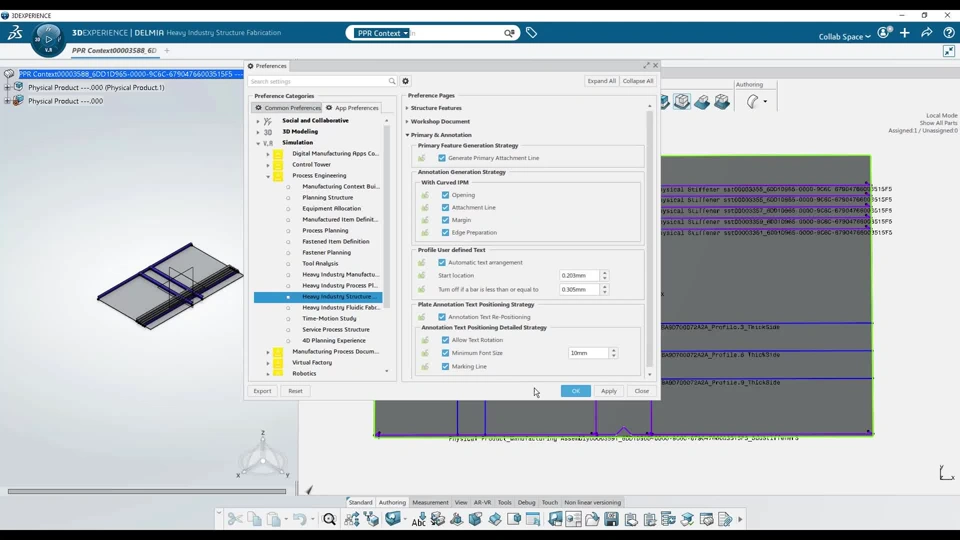Viewport: 960px width, 540px height.
Task: Click the lock icon beside Generate Primary Attachment Line
Action: [421, 158]
